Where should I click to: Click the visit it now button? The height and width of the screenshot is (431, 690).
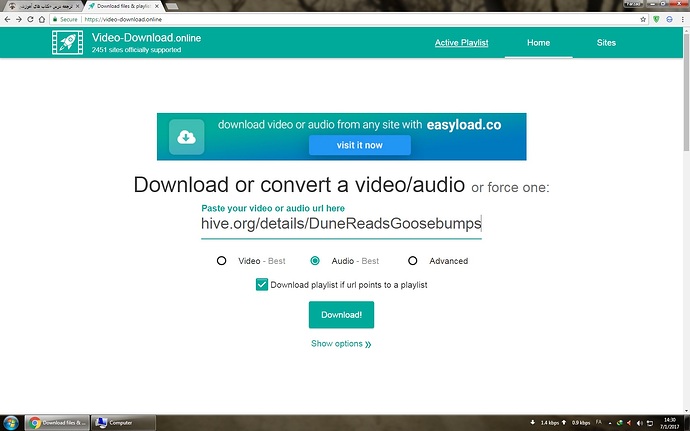(x=360, y=145)
